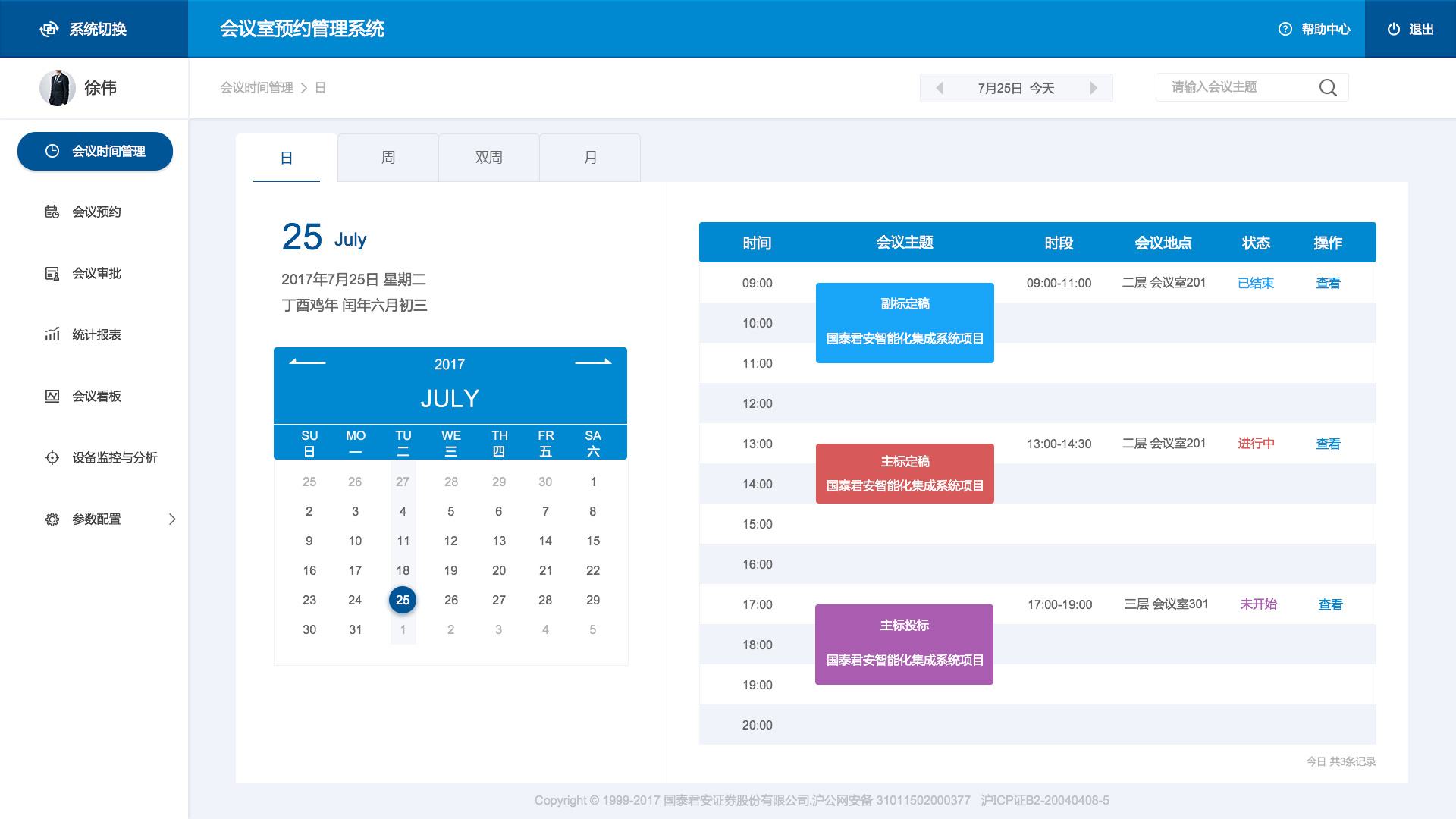Viewport: 1456px width, 819px height.
Task: Switch to the 周 weekly view tab
Action: (x=388, y=157)
